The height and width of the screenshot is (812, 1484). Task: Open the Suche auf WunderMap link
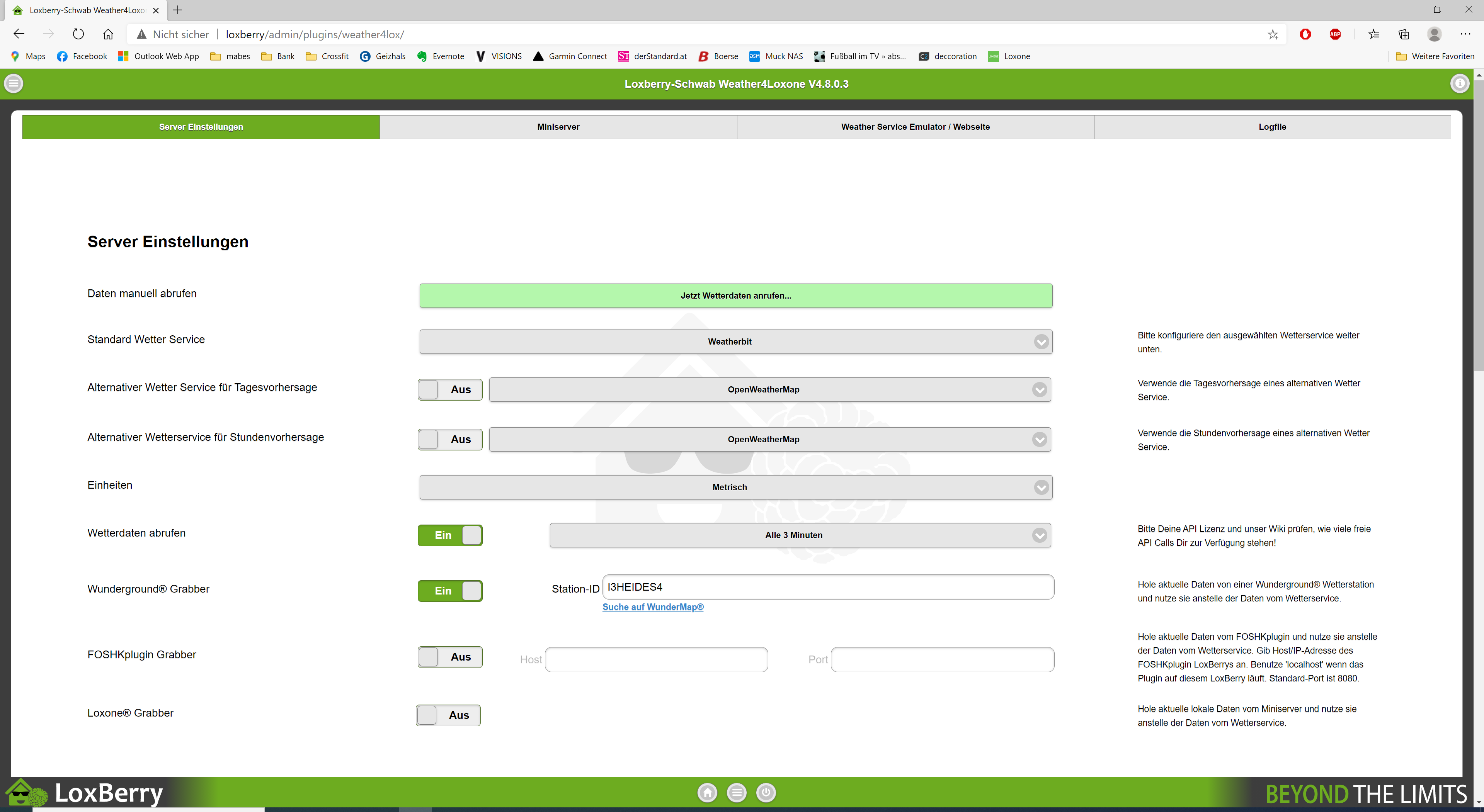(653, 607)
